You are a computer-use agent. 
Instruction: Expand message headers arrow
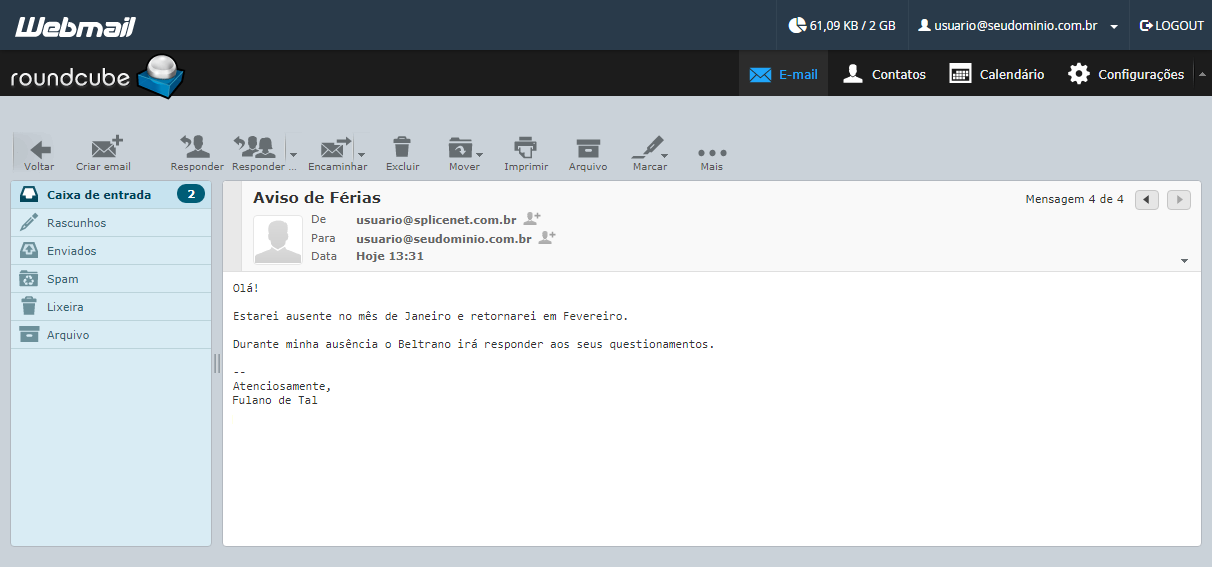click(x=1184, y=261)
